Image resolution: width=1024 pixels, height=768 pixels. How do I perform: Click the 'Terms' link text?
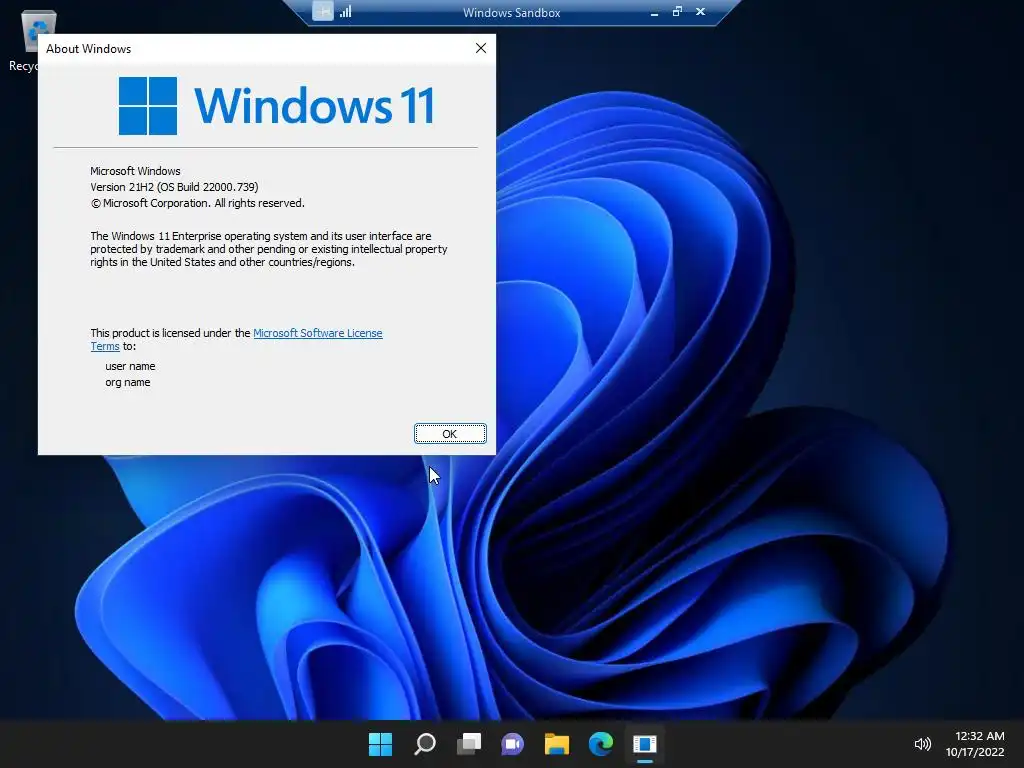[104, 346]
